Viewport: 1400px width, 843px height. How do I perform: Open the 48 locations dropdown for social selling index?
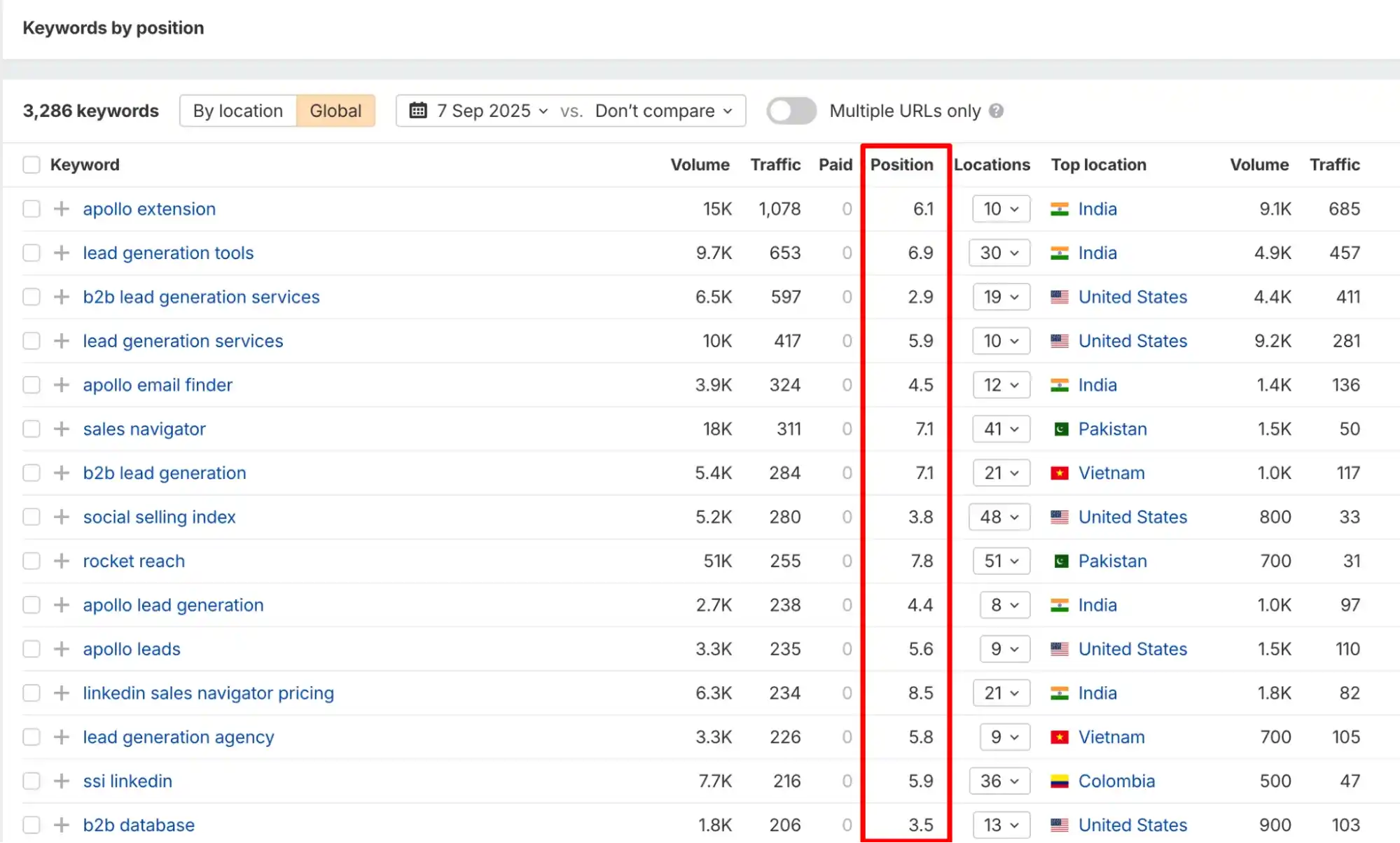point(999,517)
